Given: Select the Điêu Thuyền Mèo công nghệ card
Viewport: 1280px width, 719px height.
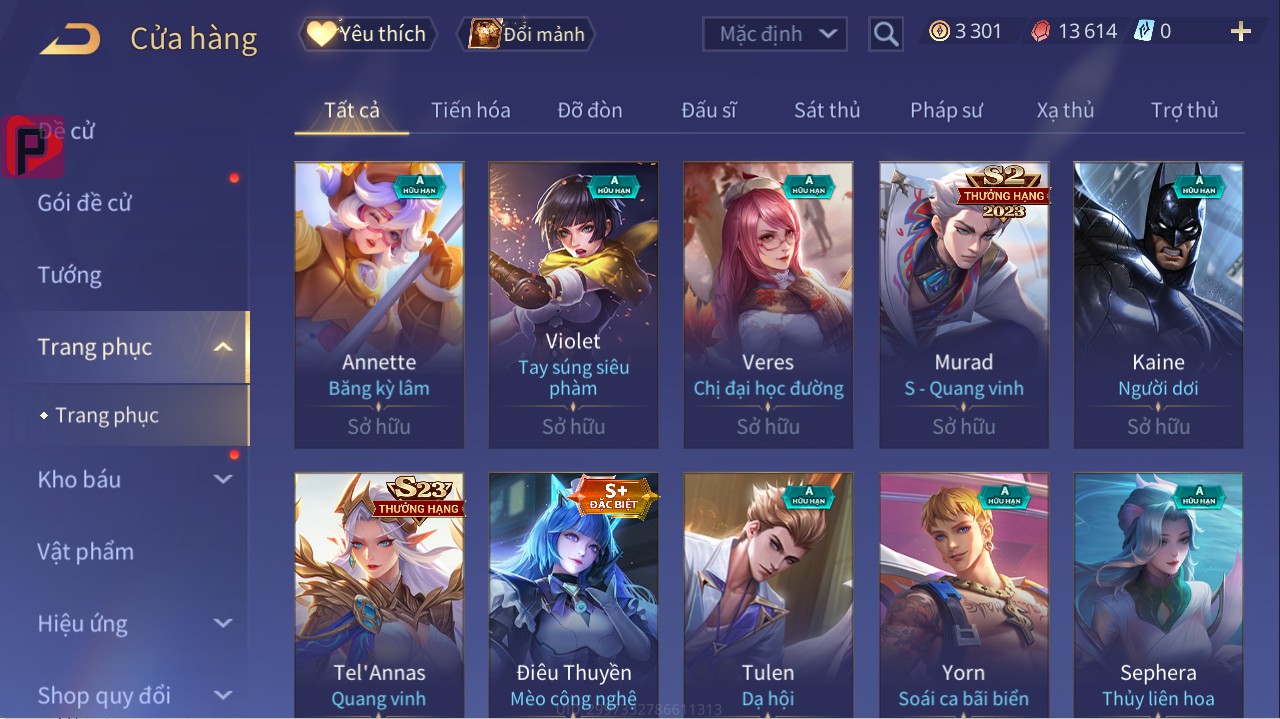Looking at the screenshot, I should point(573,595).
